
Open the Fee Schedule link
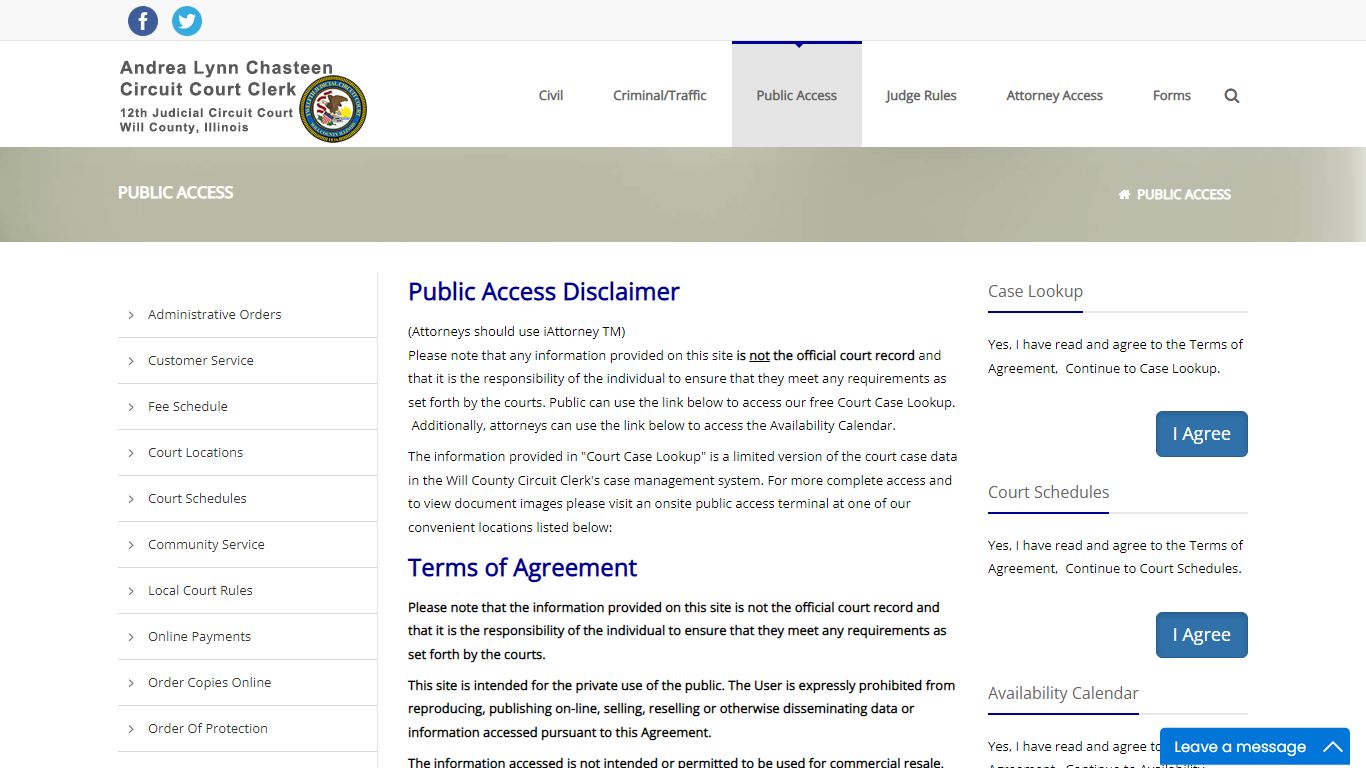click(x=188, y=406)
